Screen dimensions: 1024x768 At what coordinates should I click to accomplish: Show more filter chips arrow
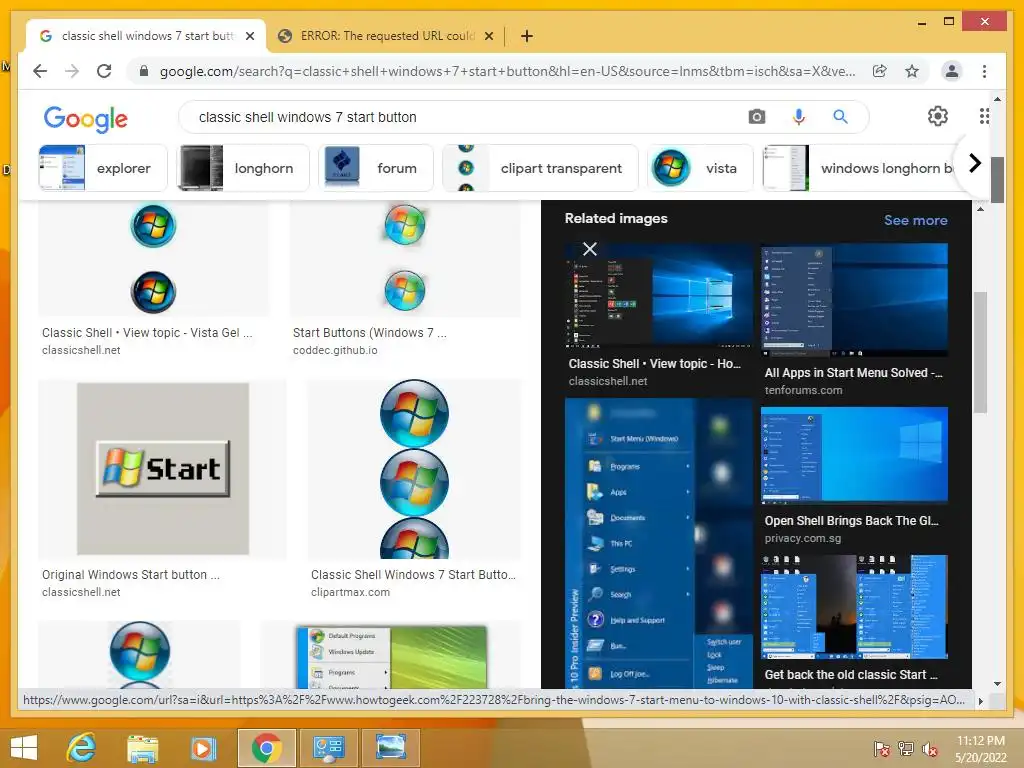[x=974, y=163]
